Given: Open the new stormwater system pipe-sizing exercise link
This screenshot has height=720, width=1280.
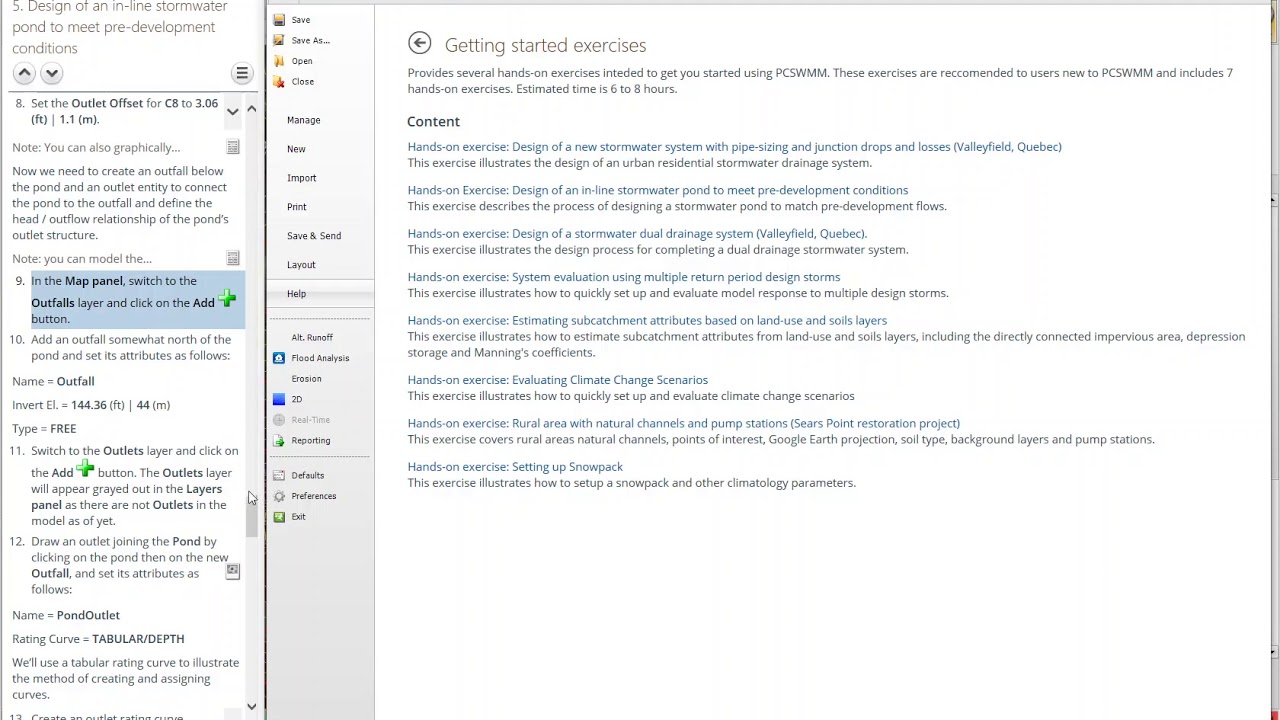Looking at the screenshot, I should click(x=734, y=147).
